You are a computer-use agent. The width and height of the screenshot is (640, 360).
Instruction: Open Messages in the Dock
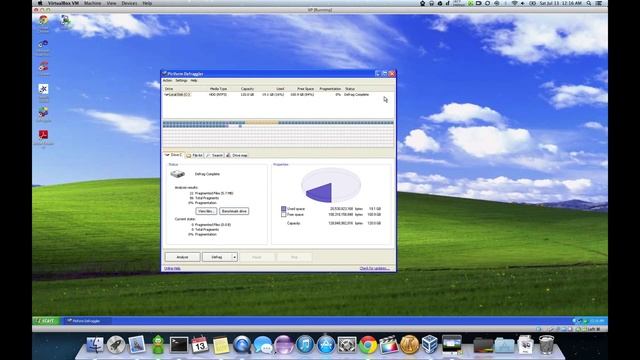pyautogui.click(x=263, y=345)
